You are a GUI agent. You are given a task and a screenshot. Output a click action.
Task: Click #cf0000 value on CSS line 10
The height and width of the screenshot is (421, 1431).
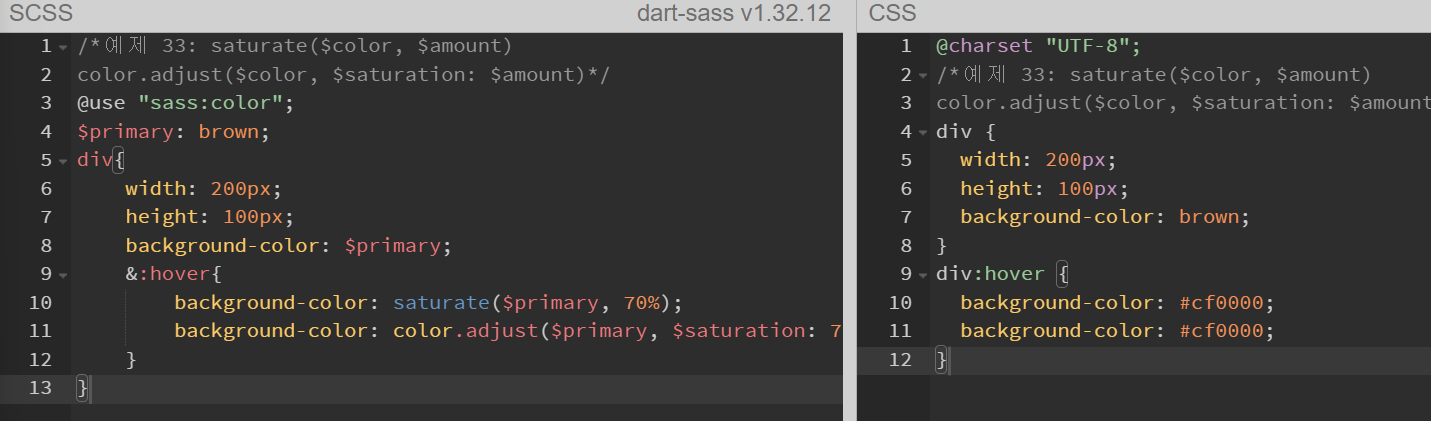[x=1222, y=303]
